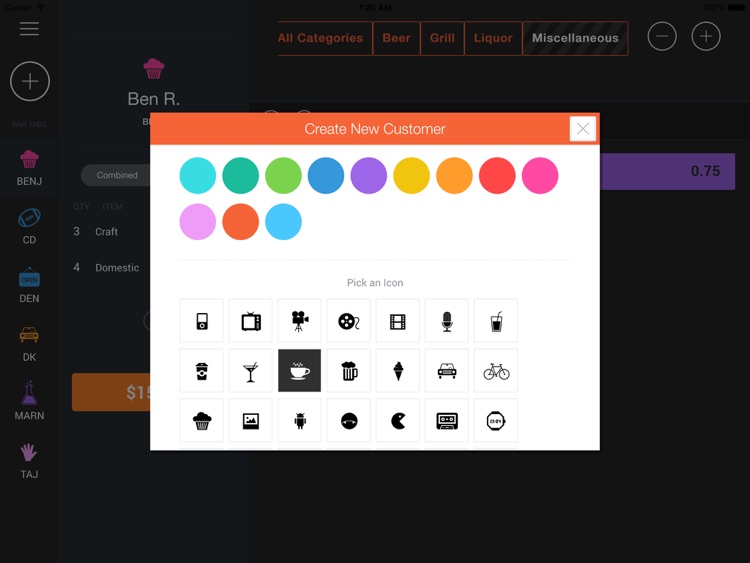
Task: Pick the cupcake icon in dialog
Action: tap(201, 420)
